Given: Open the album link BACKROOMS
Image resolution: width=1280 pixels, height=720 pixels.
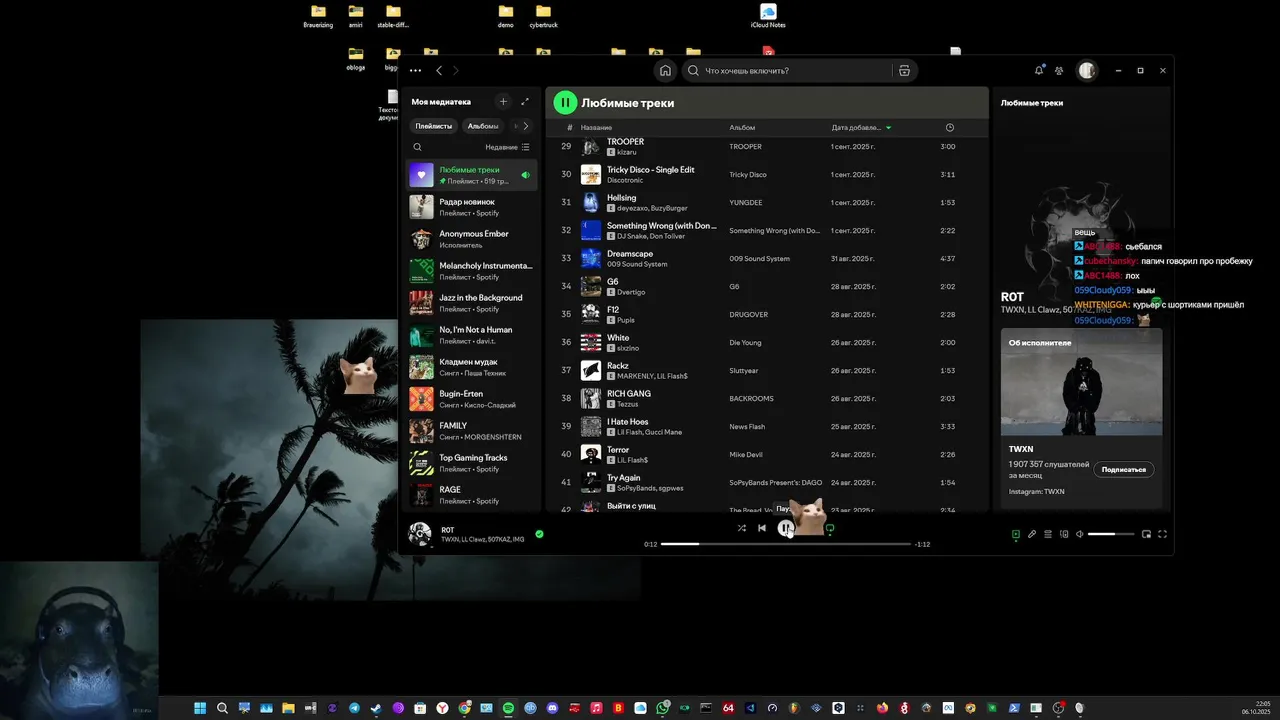Looking at the screenshot, I should (751, 398).
